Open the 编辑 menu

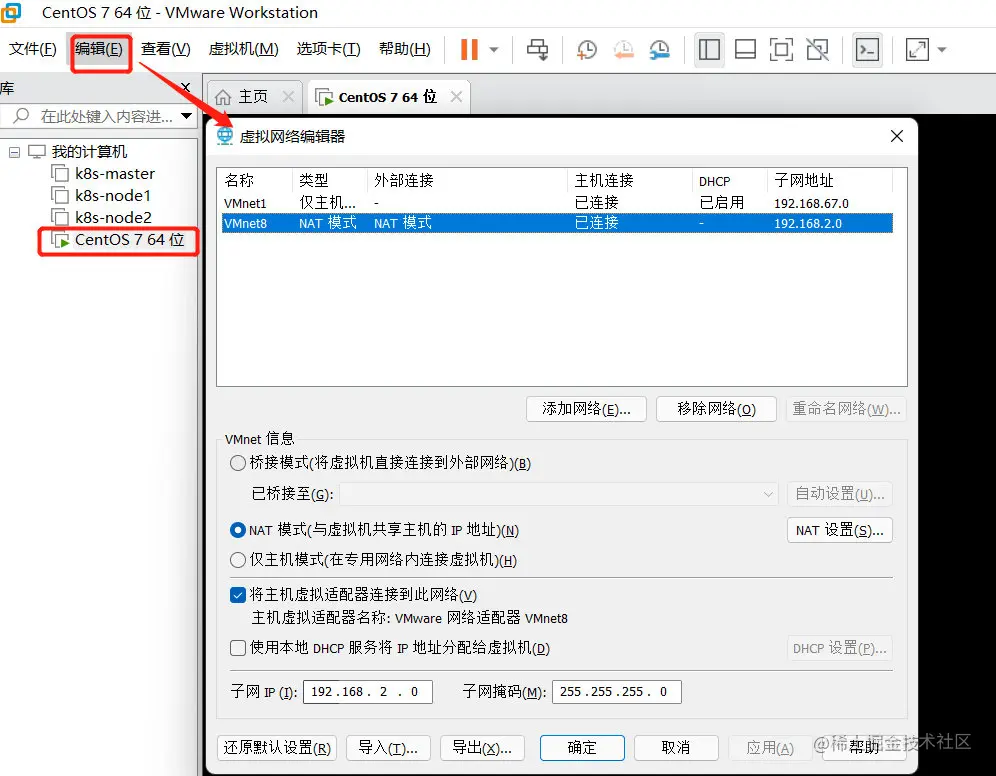(x=100, y=49)
